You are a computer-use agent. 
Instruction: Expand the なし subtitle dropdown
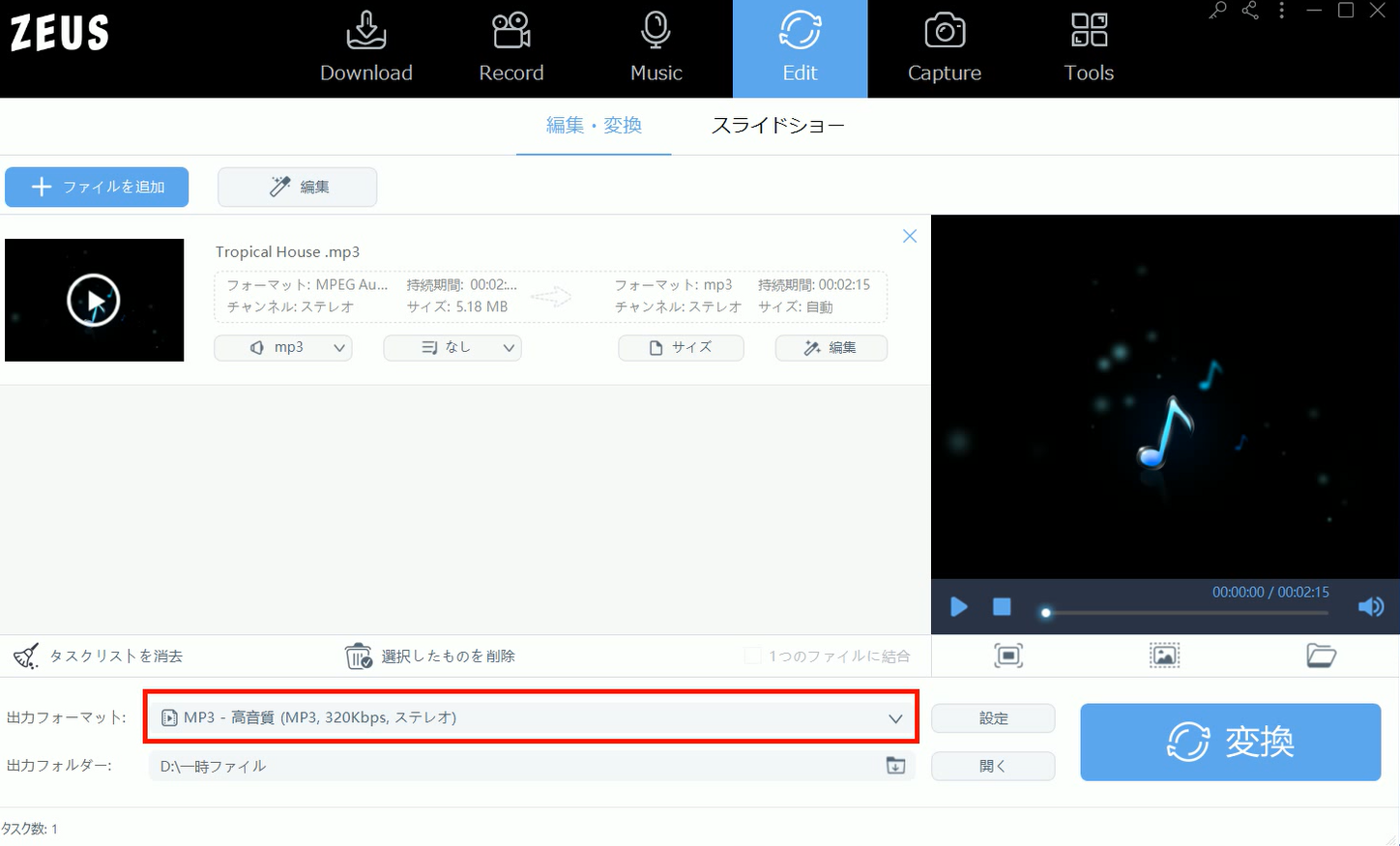click(x=452, y=348)
